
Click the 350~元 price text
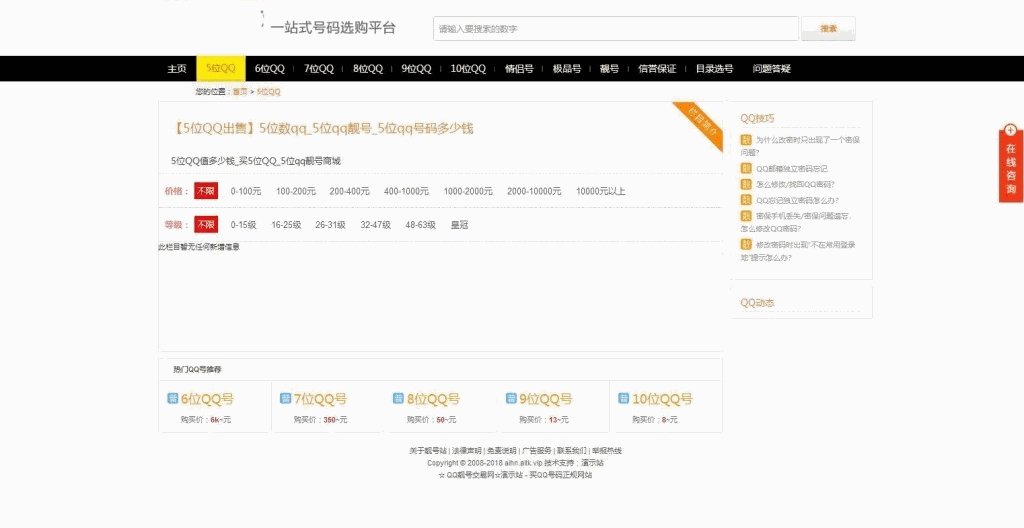pyautogui.click(x=336, y=420)
